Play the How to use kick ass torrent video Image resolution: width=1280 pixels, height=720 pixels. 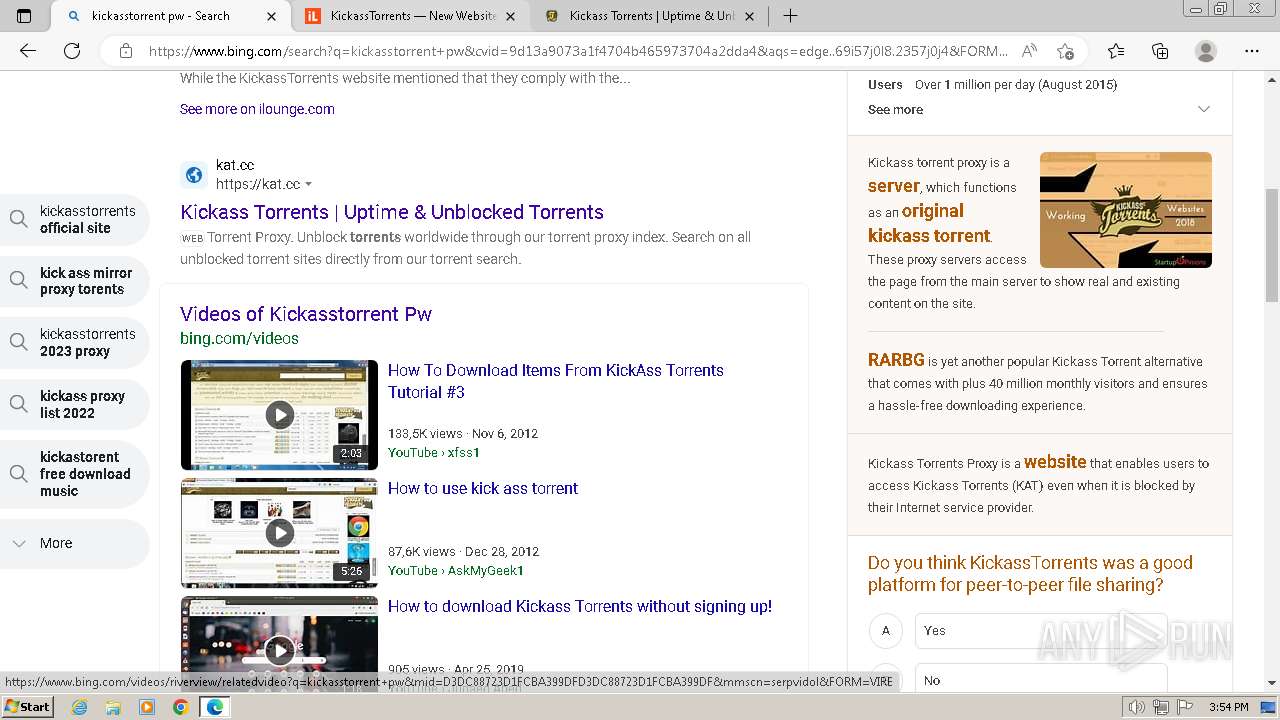[279, 533]
